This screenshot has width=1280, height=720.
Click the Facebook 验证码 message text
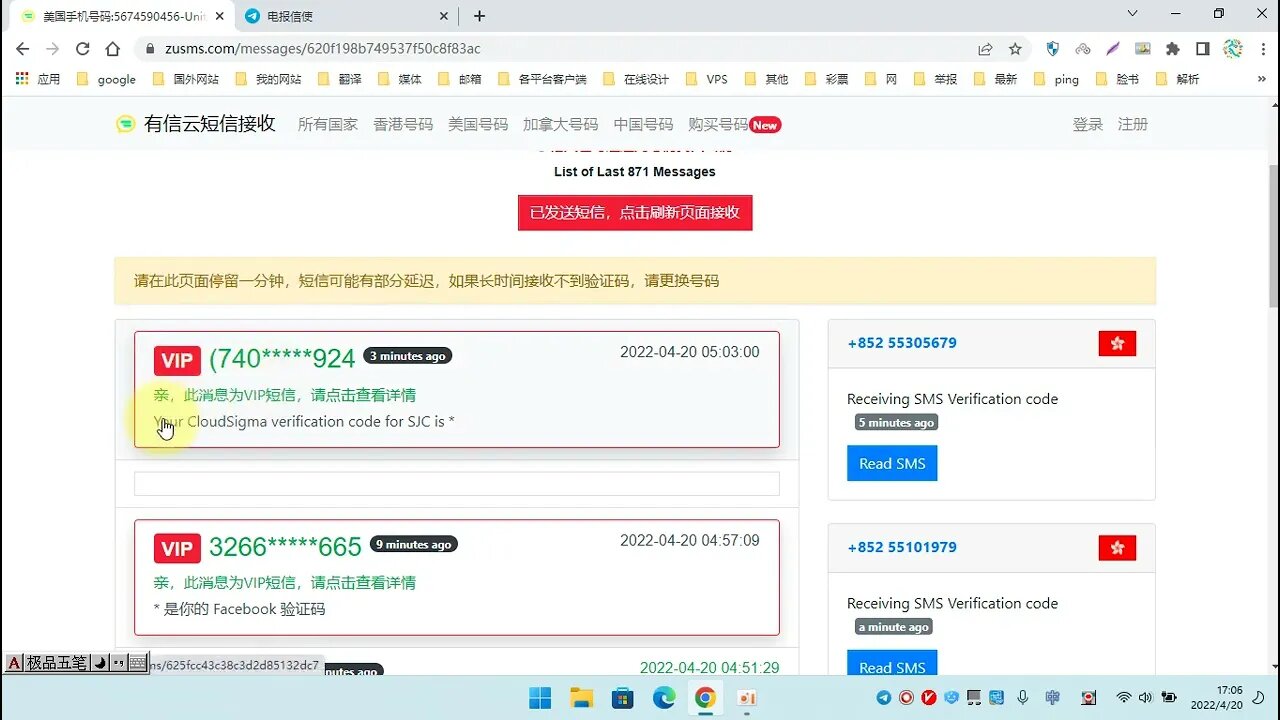coord(239,609)
